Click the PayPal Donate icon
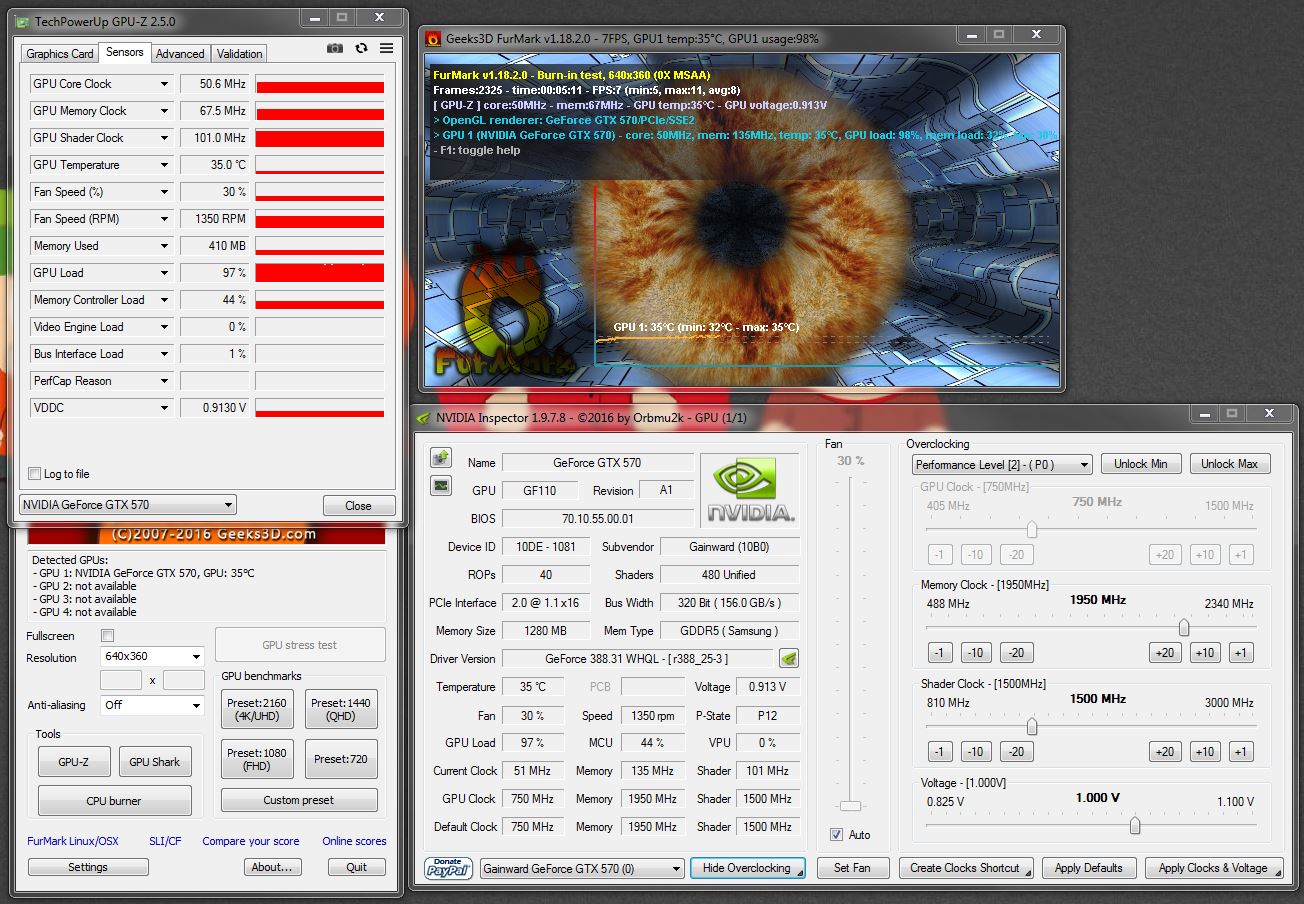This screenshot has height=904, width=1304. 448,868
